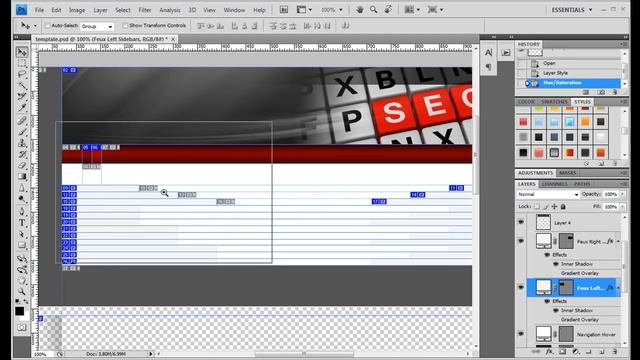
Task: Open the Opacity slider arrow
Action: click(622, 194)
